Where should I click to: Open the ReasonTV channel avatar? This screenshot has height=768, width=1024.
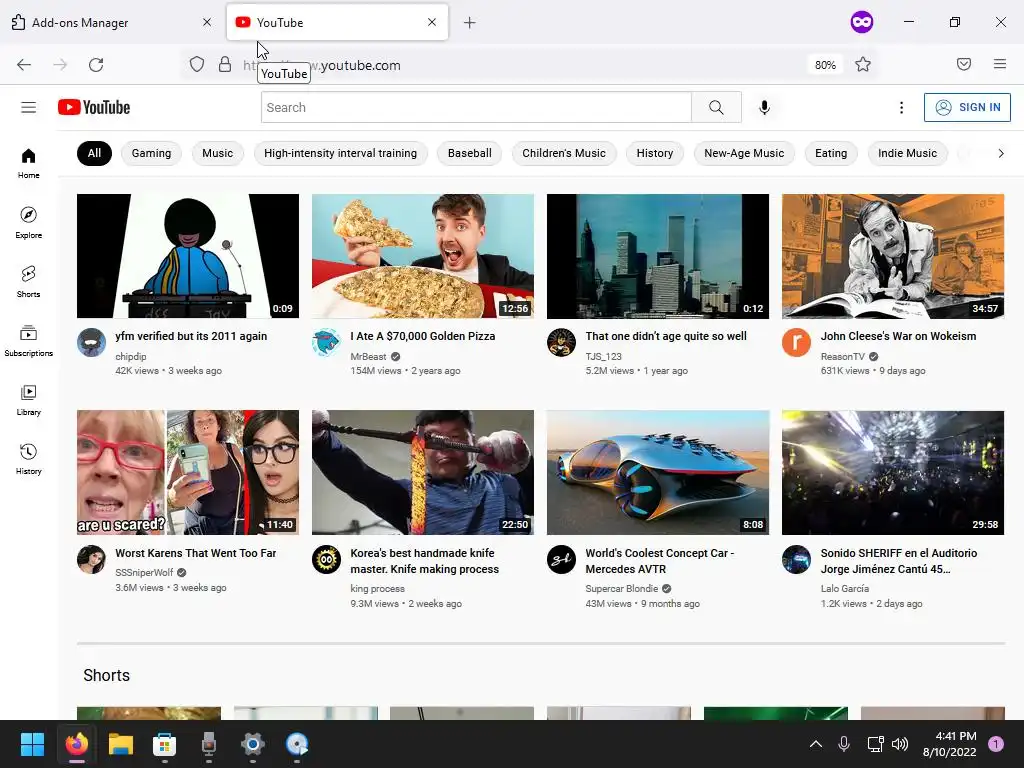pyautogui.click(x=796, y=342)
